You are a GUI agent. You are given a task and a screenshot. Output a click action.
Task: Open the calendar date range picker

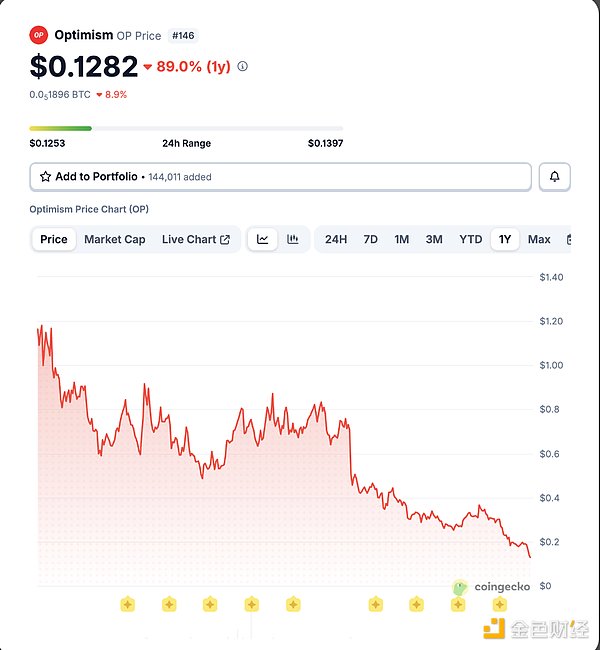pyautogui.click(x=569, y=239)
